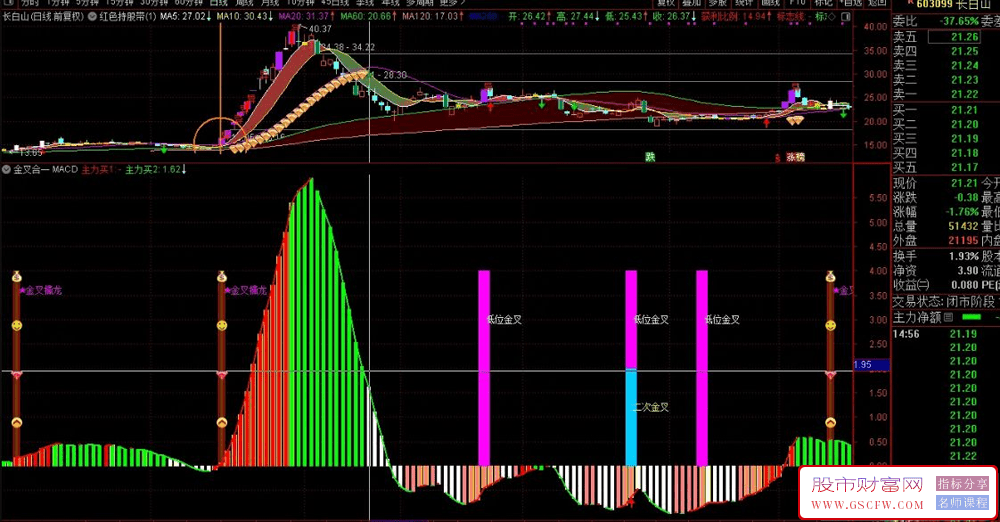Image resolution: width=1000 pixels, height=522 pixels.
Task: Click the 获利比例 14.94 value
Action: point(736,17)
